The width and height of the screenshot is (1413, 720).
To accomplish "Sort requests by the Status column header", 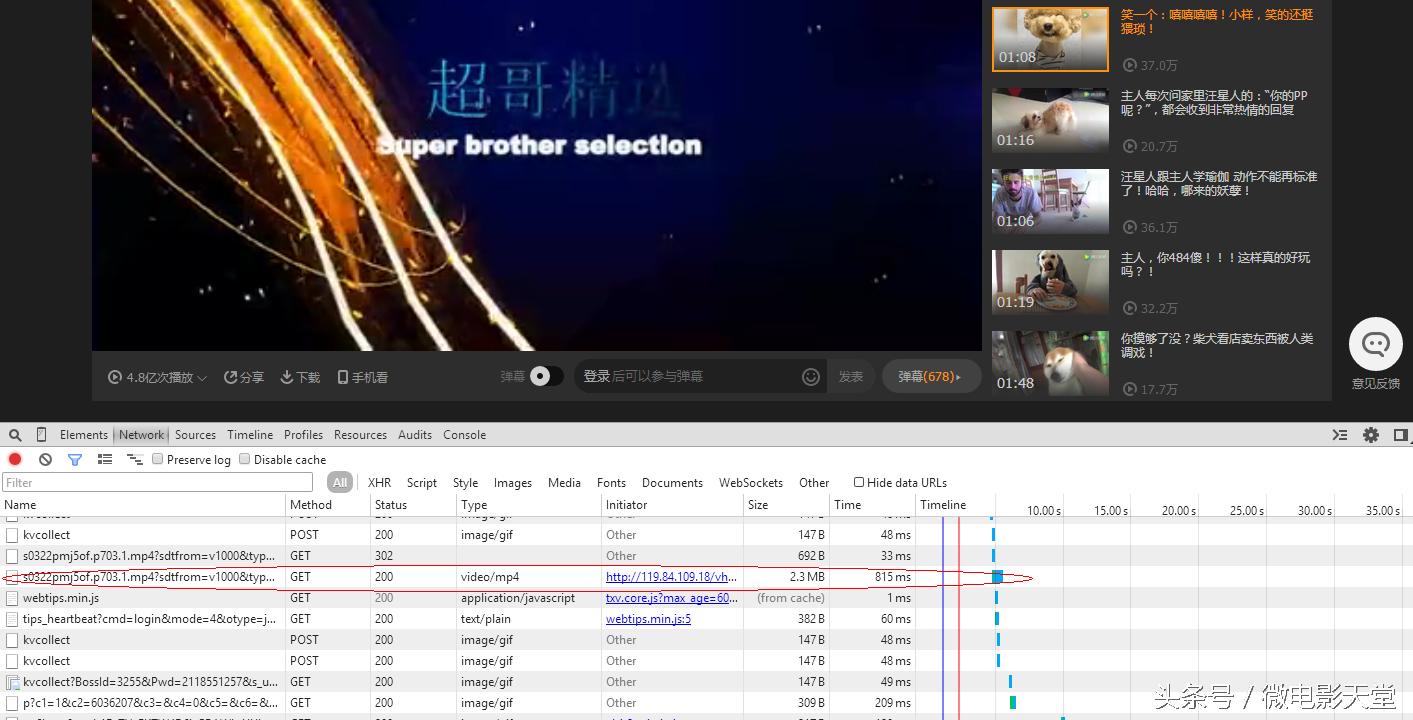I will tap(413, 505).
